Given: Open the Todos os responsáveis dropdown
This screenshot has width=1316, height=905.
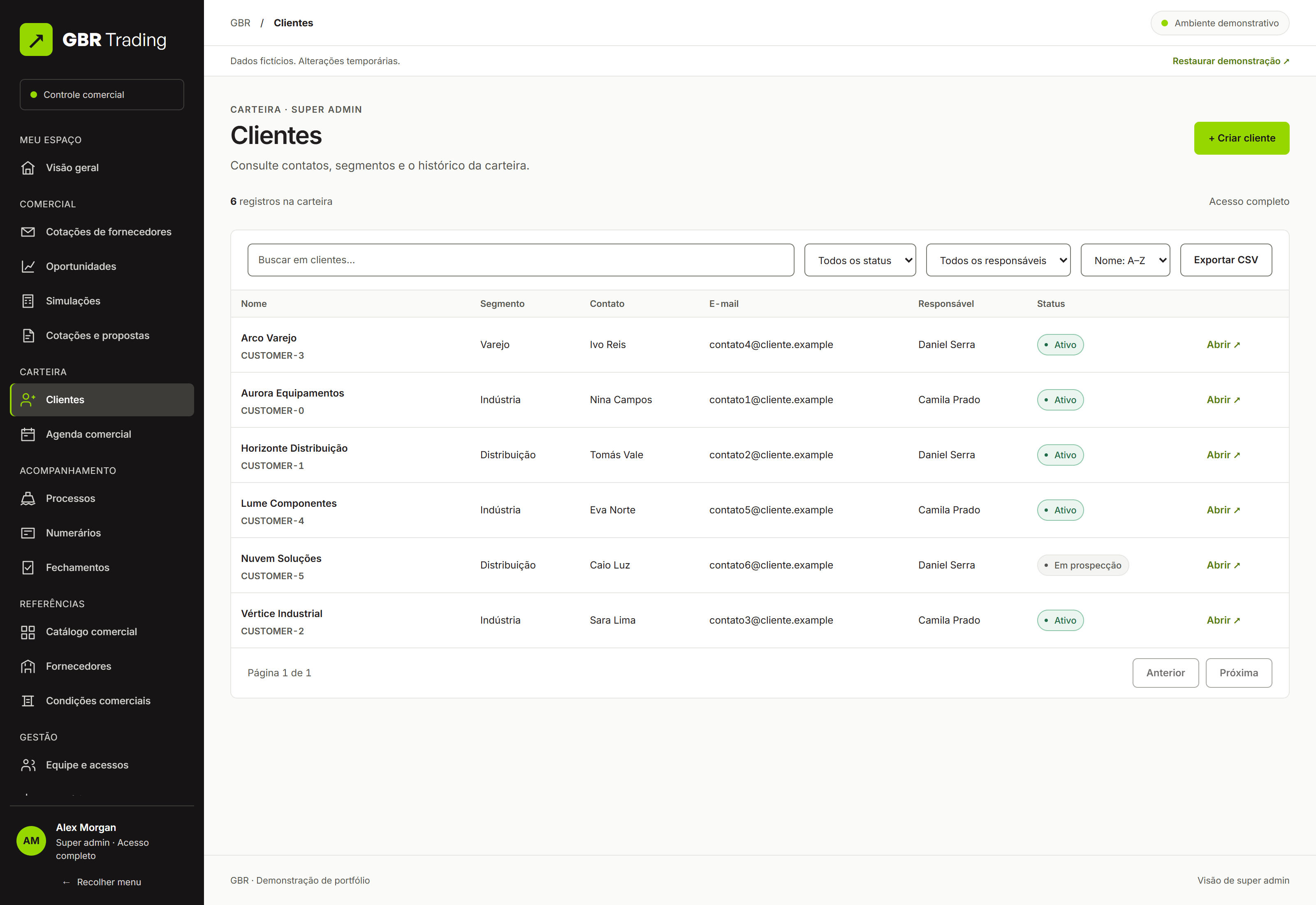Looking at the screenshot, I should (998, 260).
